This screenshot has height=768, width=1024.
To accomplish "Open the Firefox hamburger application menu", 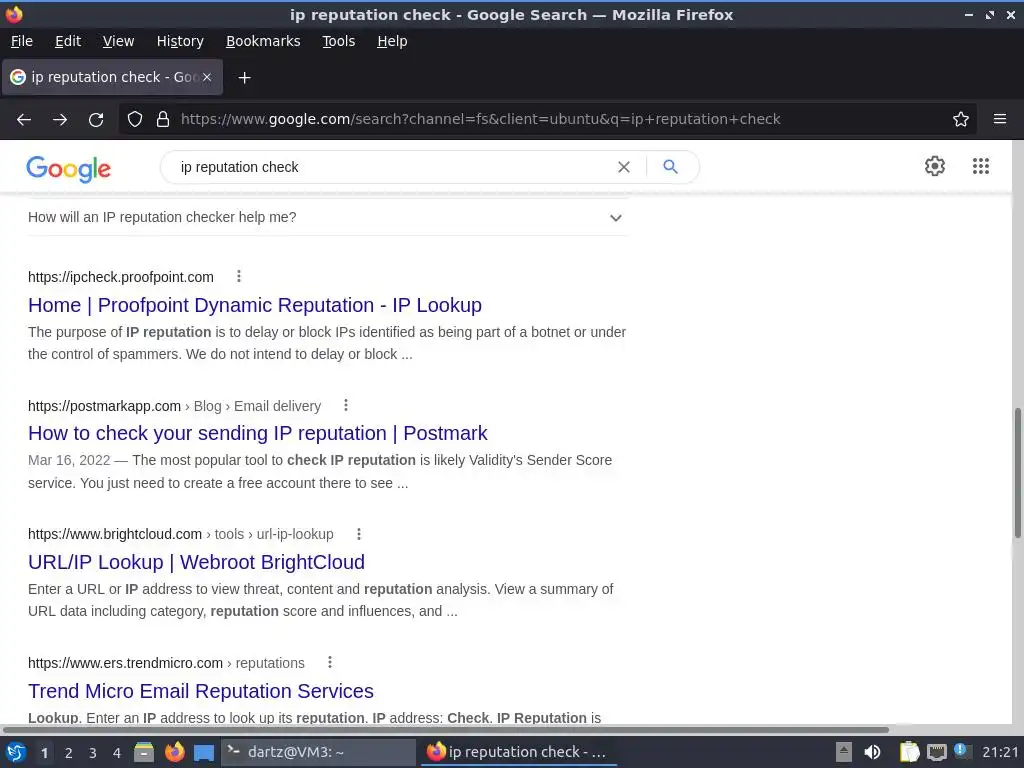I will click(x=1000, y=119).
